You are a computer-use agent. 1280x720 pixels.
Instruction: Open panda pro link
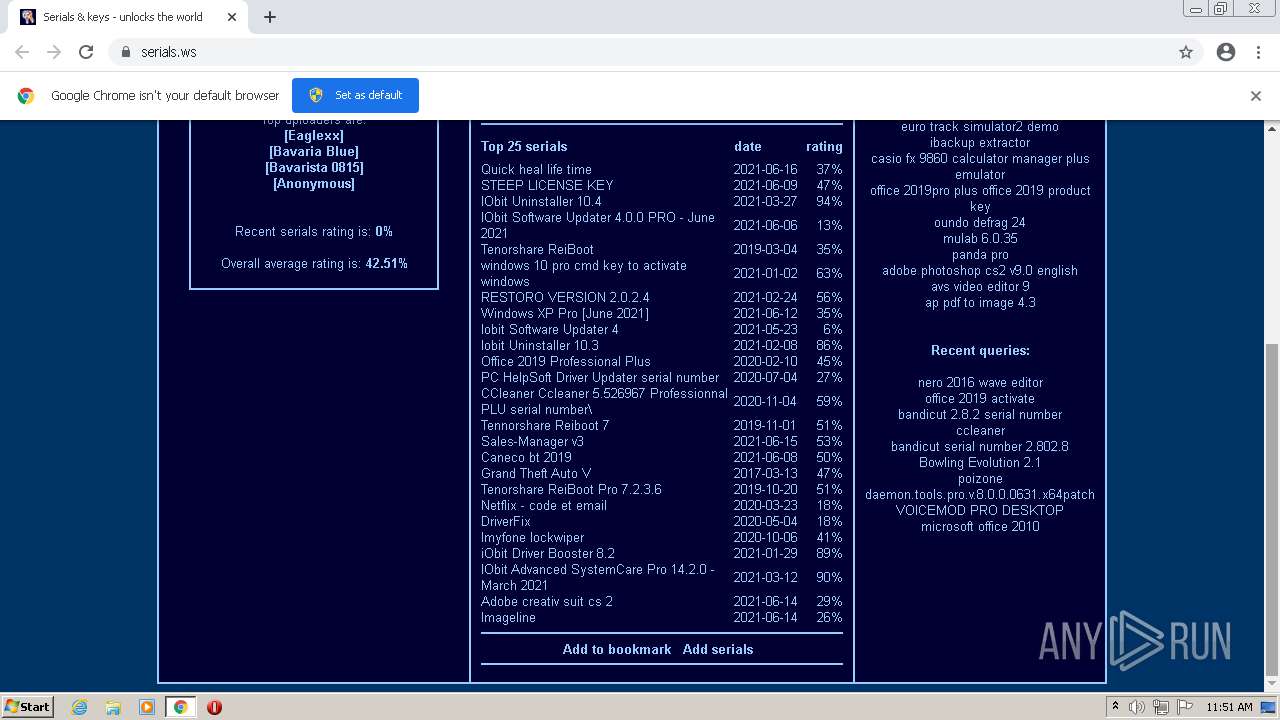coord(980,254)
